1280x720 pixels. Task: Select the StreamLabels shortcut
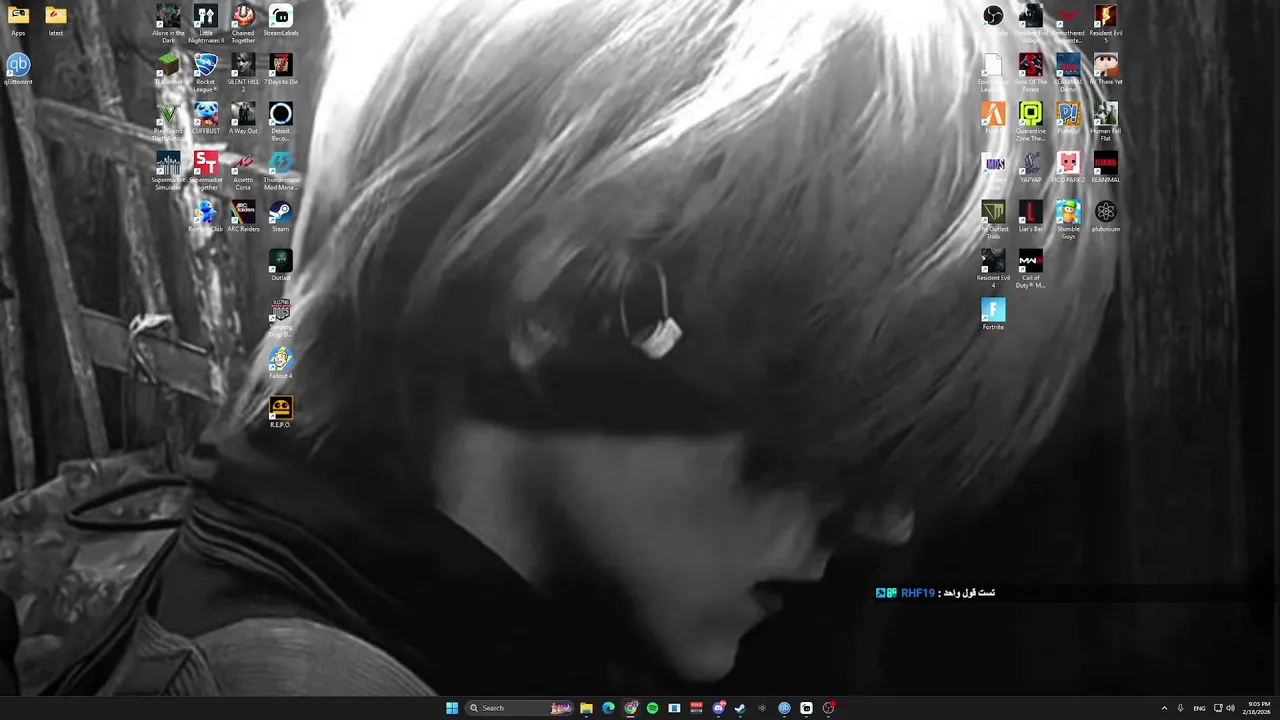[x=281, y=21]
